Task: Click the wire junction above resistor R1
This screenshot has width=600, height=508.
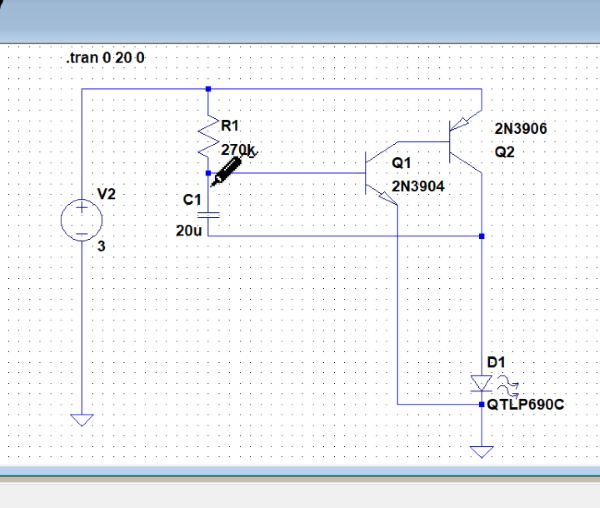Action: tap(208, 89)
